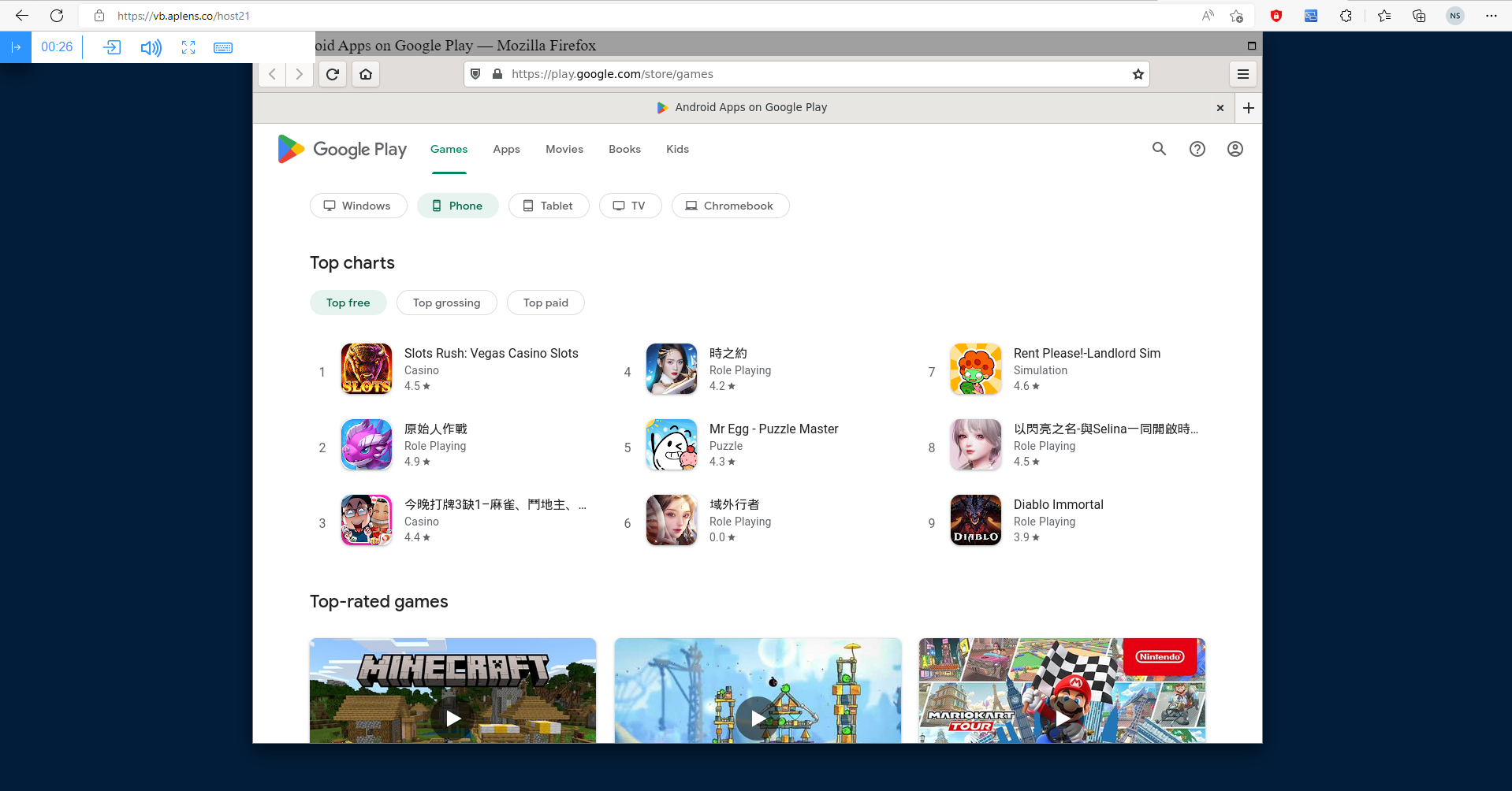Refresh the outer Edge page
Screen dimensions: 1512x791
[57, 16]
